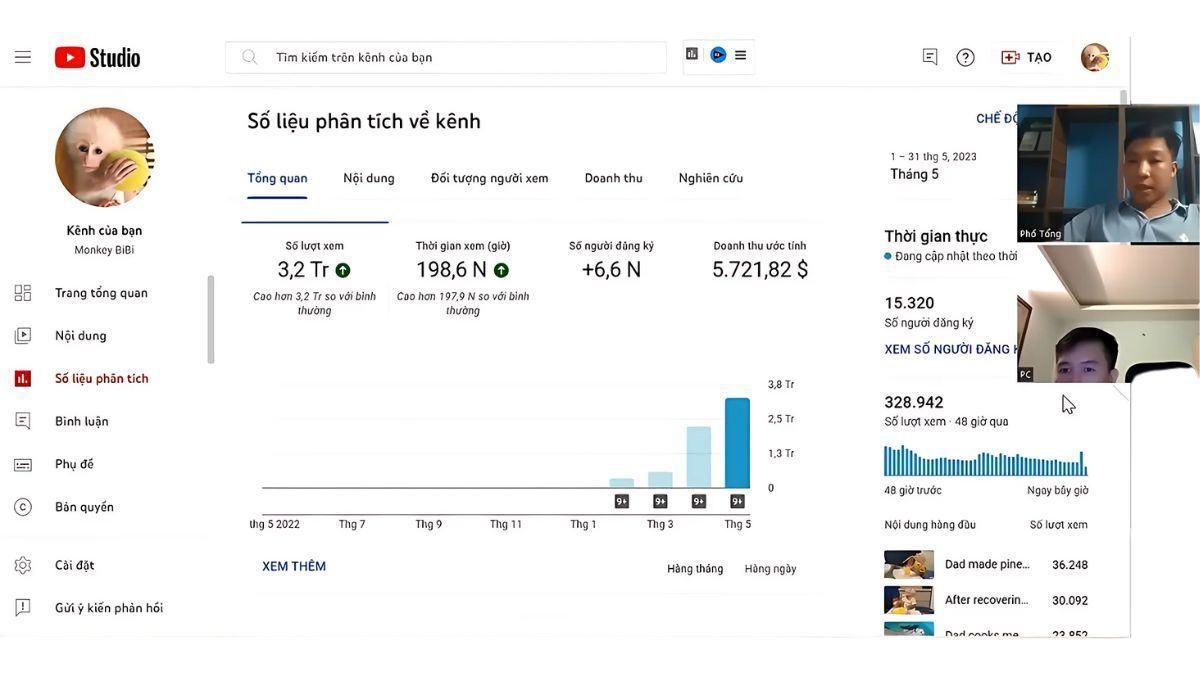Click the YouTube Studio logo
The width and height of the screenshot is (1200, 675).
pyautogui.click(x=96, y=56)
